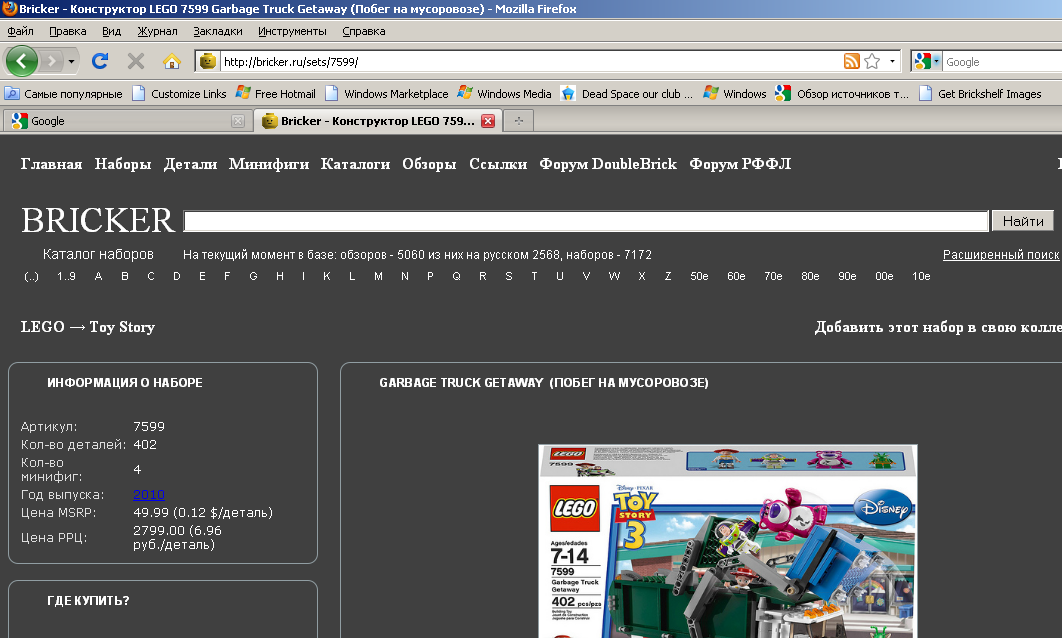The height and width of the screenshot is (638, 1062).
Task: Select the 1..9 catalog index
Action: [66, 276]
